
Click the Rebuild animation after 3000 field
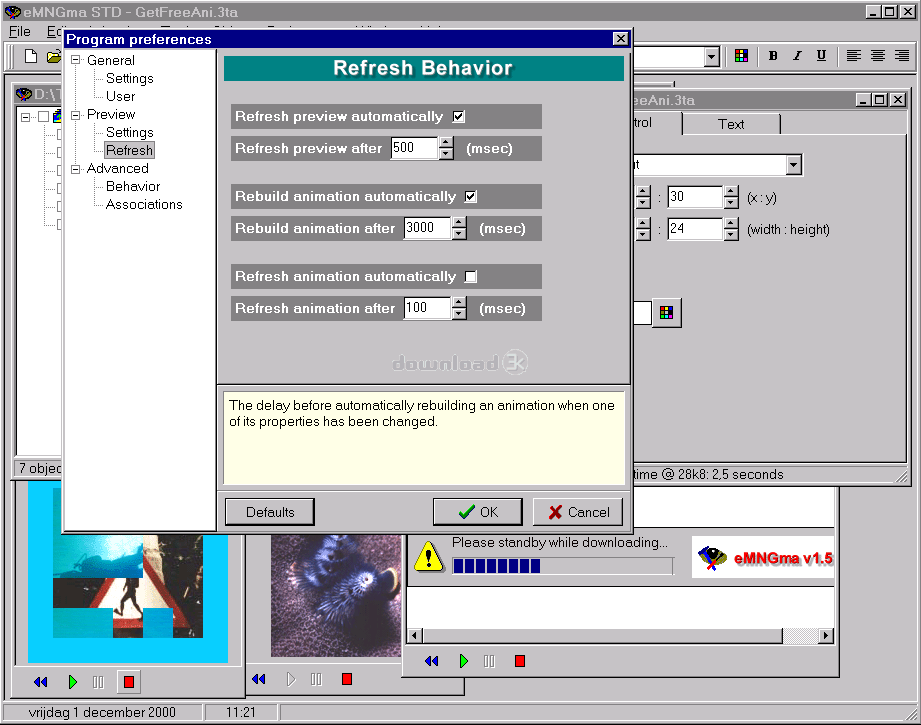coord(428,228)
